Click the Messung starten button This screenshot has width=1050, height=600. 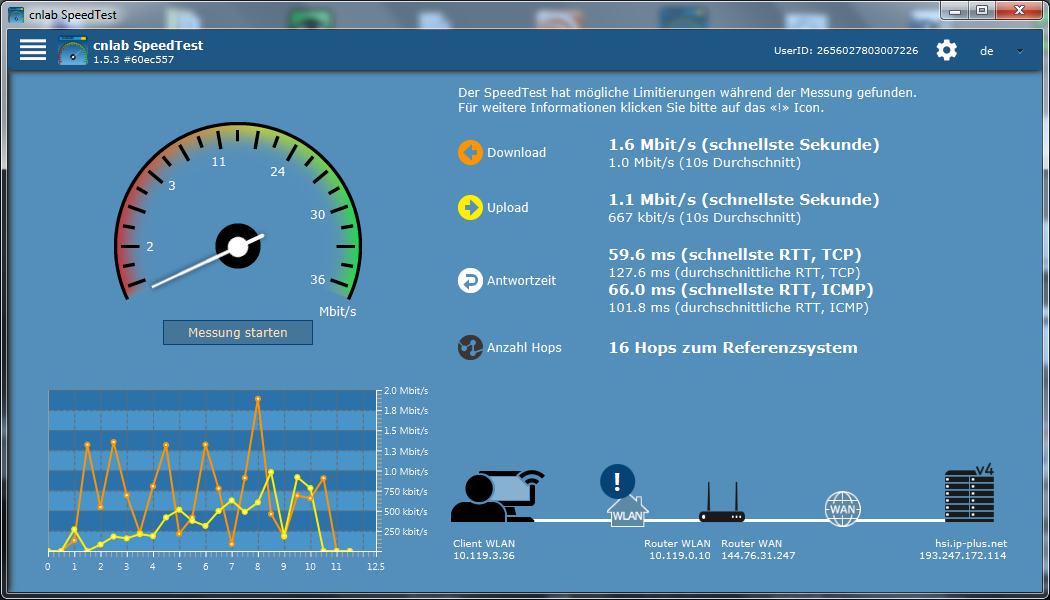(238, 333)
